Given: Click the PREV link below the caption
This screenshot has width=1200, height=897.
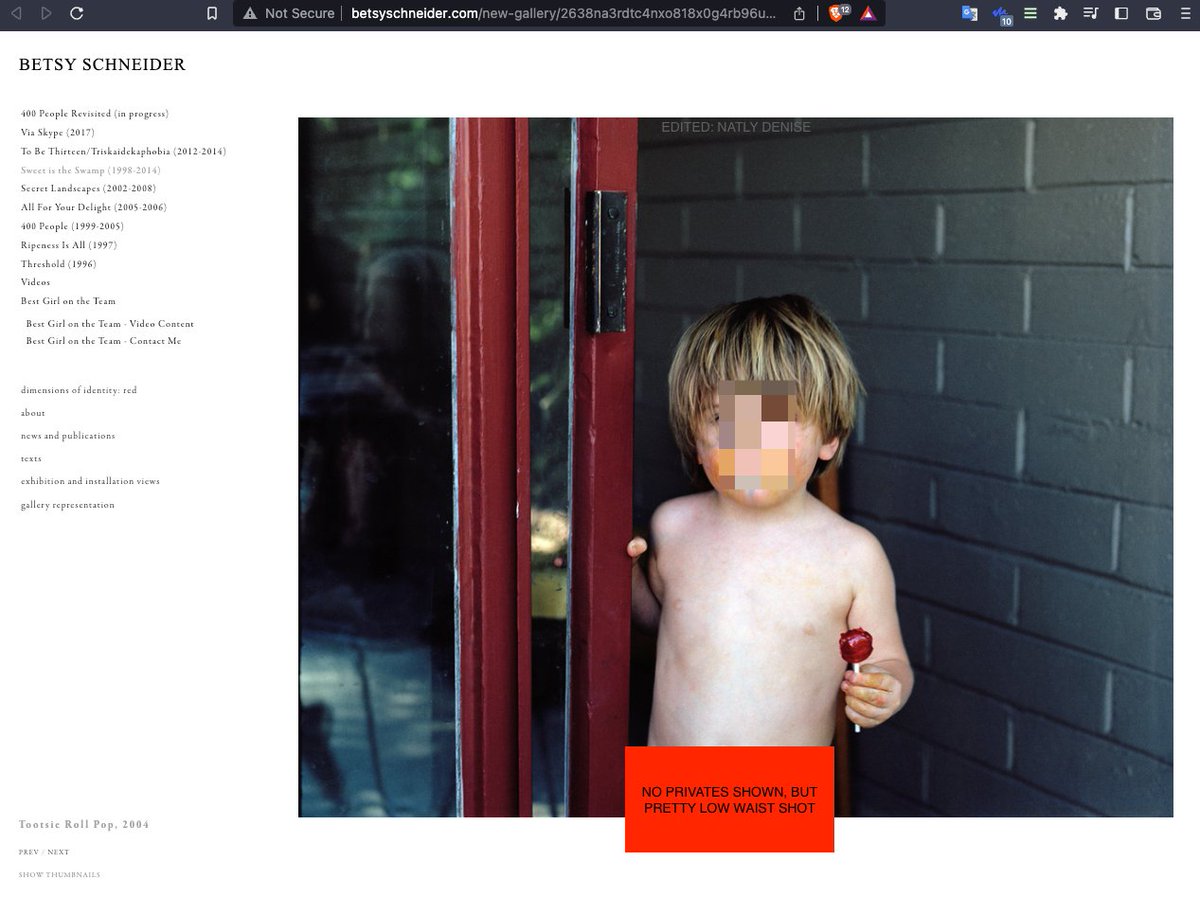Looking at the screenshot, I should pos(28,853).
